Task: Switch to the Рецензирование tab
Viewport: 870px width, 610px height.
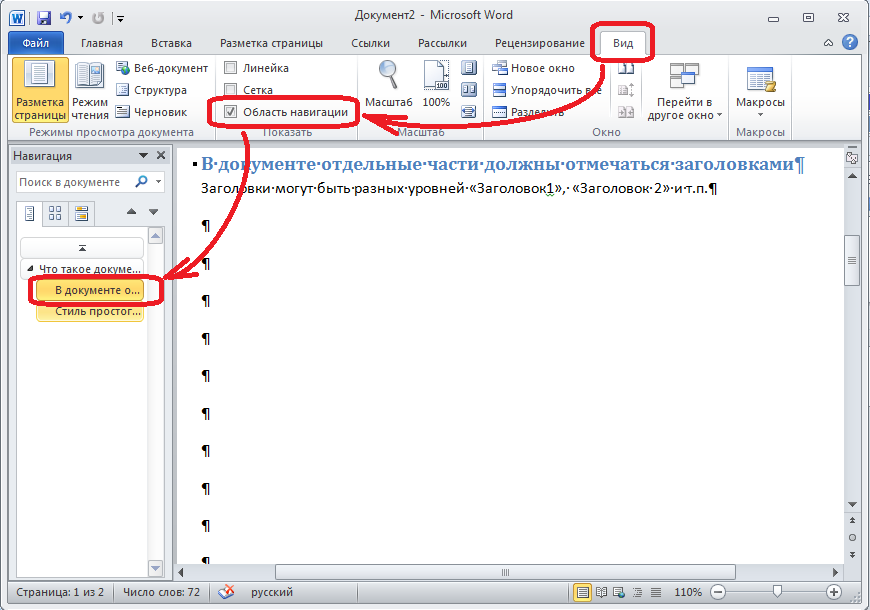Action: tap(539, 43)
